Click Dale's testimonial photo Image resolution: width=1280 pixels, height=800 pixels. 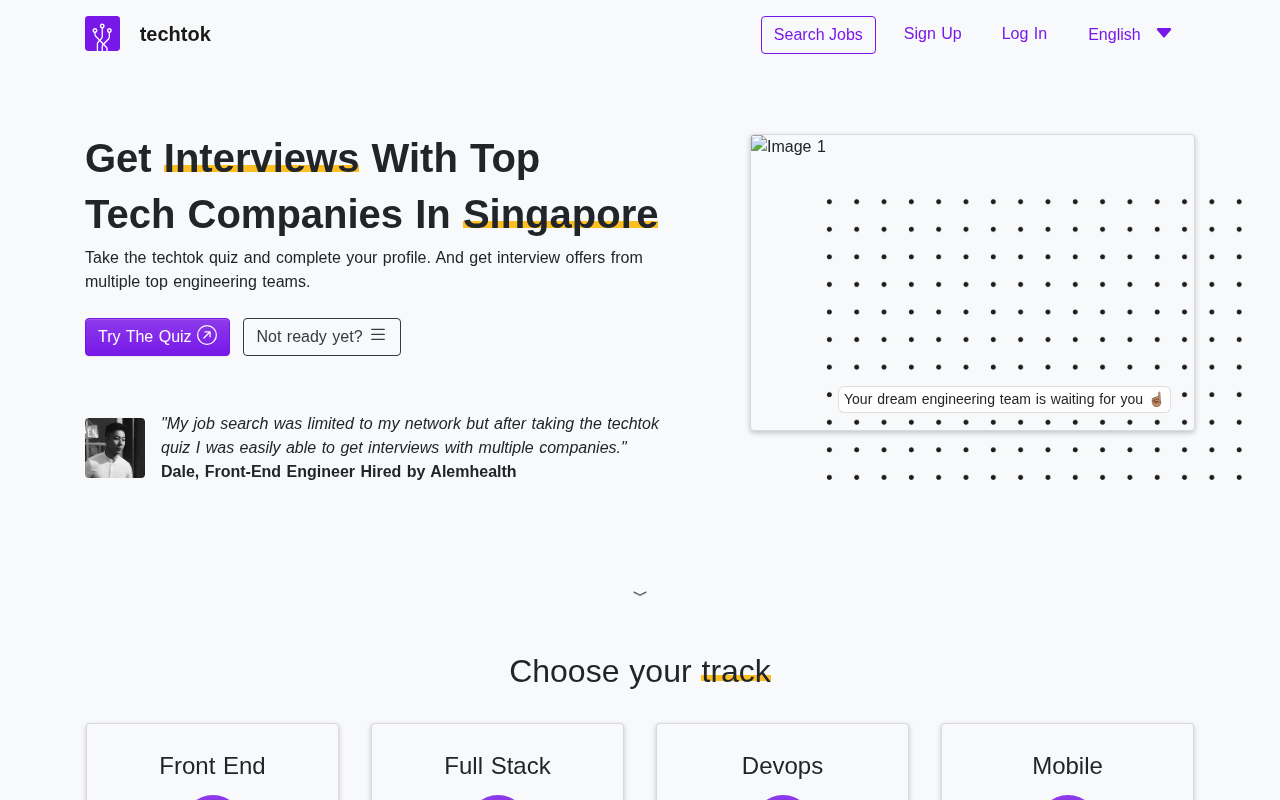point(115,448)
